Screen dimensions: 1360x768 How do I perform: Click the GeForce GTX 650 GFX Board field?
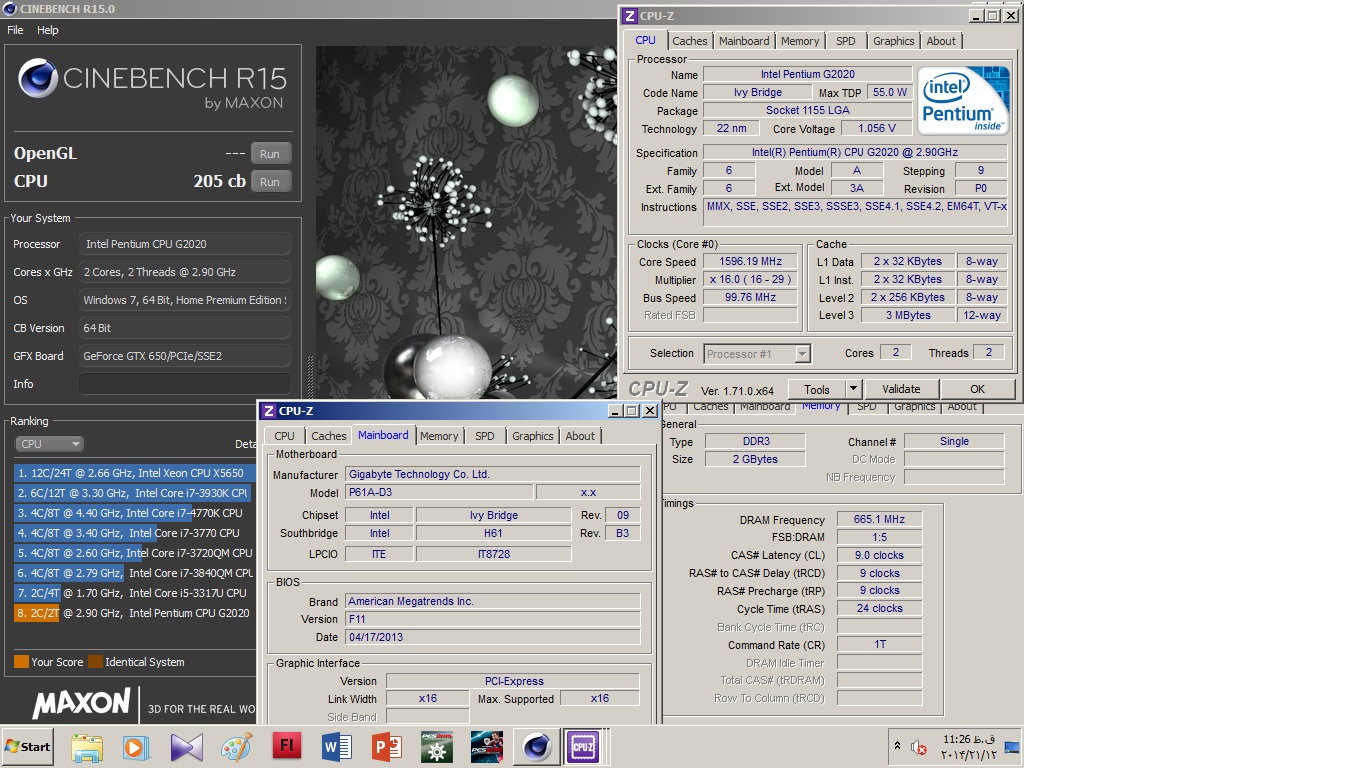pos(185,356)
